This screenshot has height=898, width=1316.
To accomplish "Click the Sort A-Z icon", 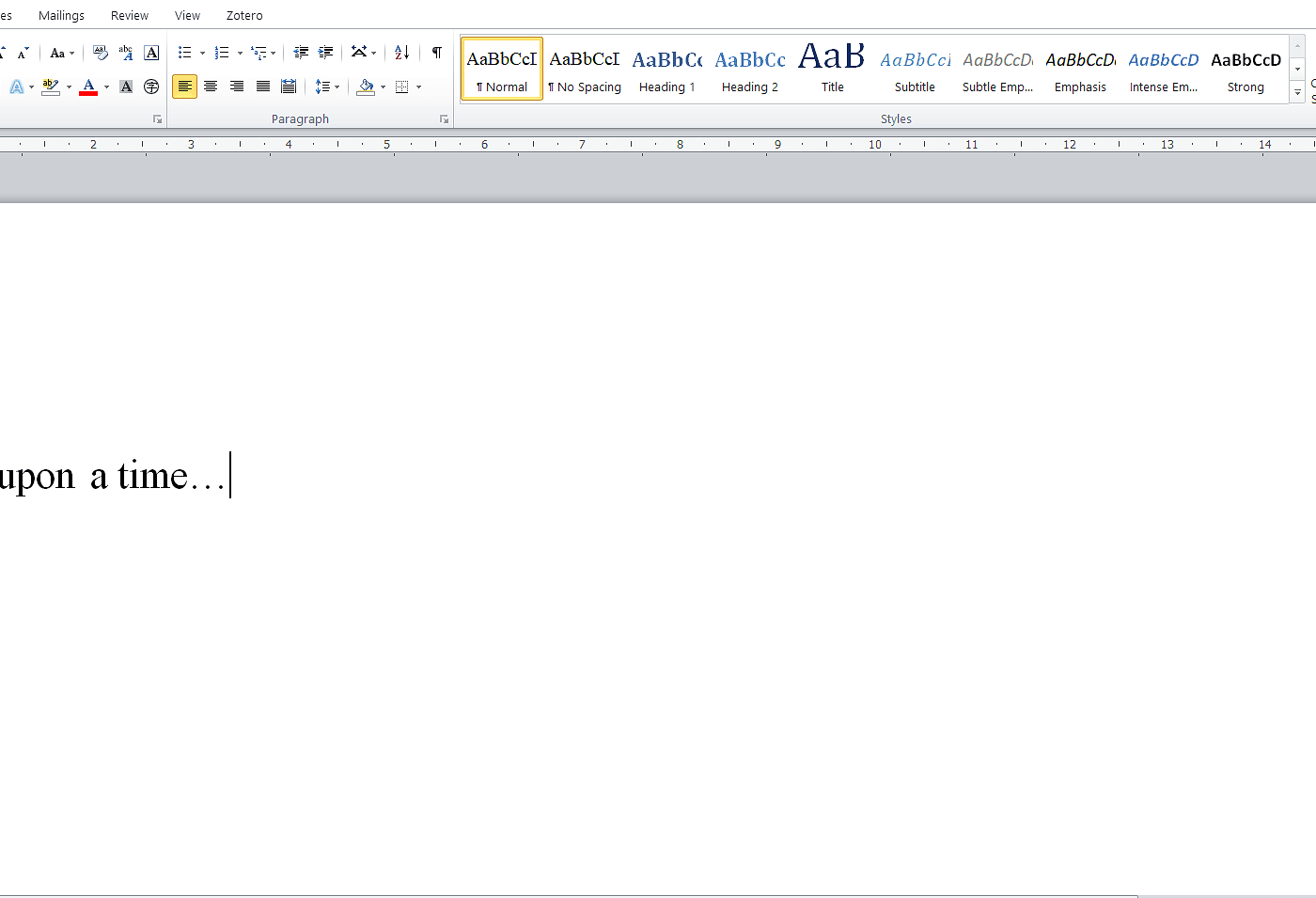I will pyautogui.click(x=401, y=53).
